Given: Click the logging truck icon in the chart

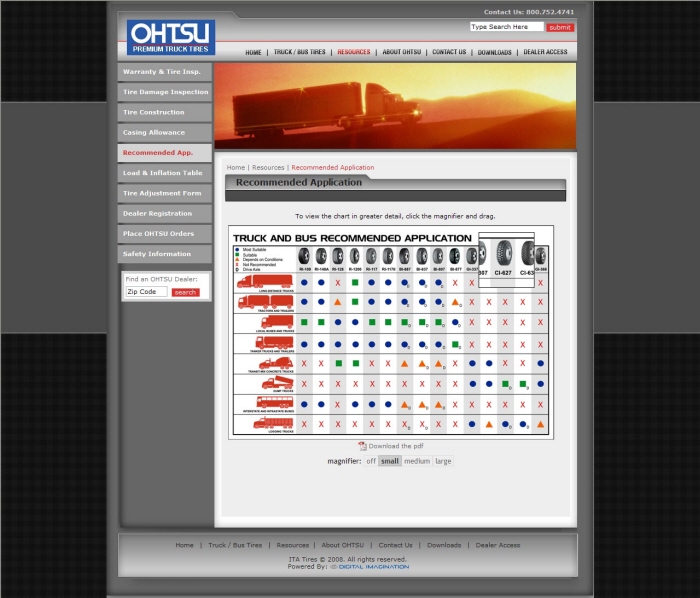Looking at the screenshot, I should pos(273,424).
